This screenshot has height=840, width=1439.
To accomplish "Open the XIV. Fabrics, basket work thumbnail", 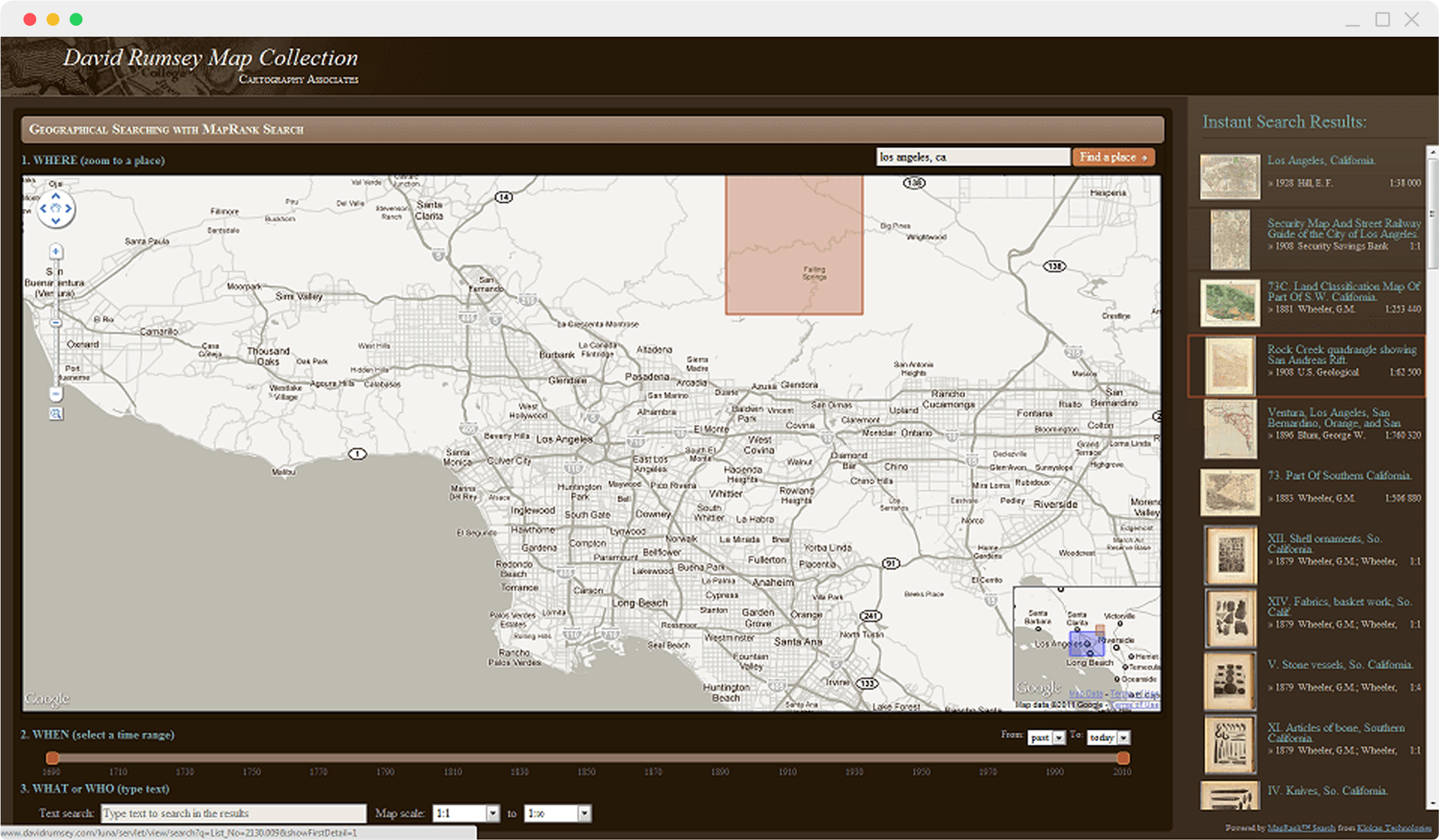I will tap(1230, 618).
